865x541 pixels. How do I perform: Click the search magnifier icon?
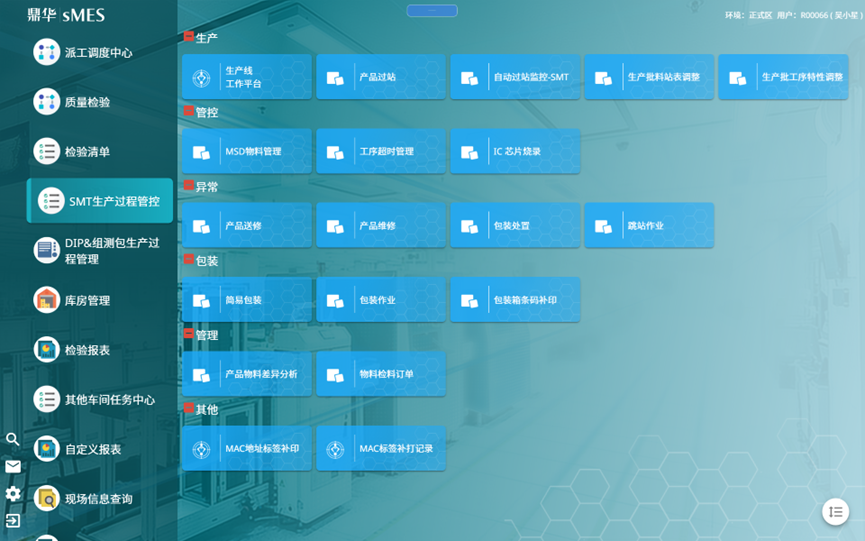(13, 439)
